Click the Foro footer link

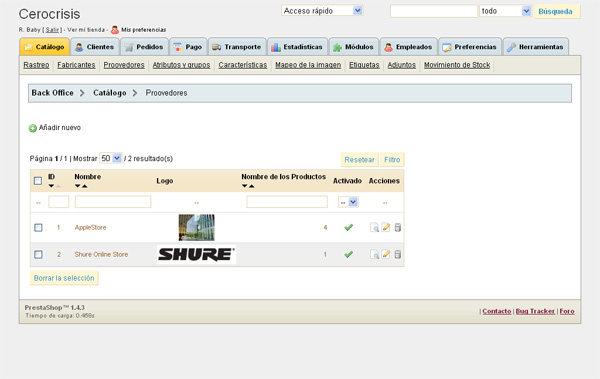(567, 311)
